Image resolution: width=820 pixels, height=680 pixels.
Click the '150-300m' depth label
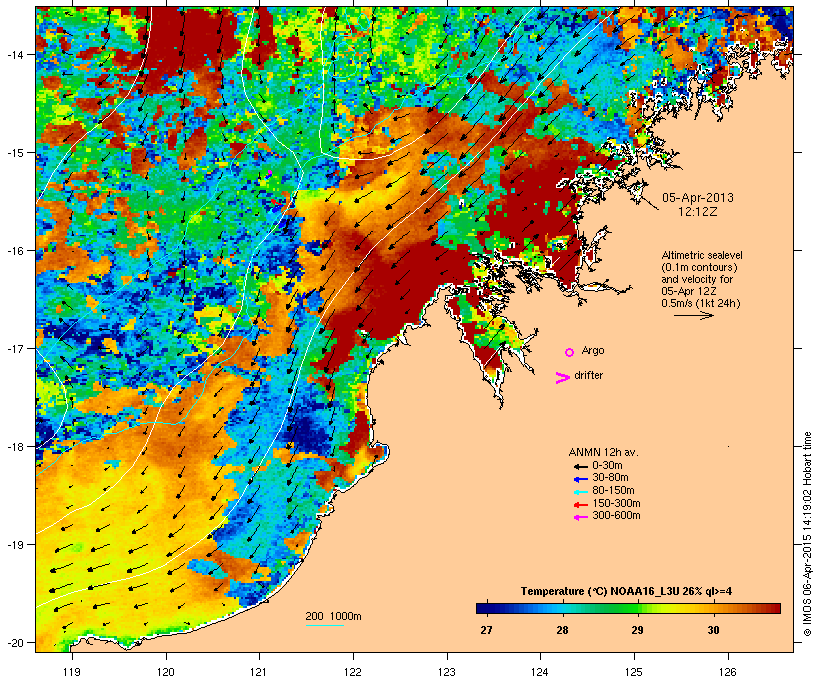pyautogui.click(x=616, y=504)
